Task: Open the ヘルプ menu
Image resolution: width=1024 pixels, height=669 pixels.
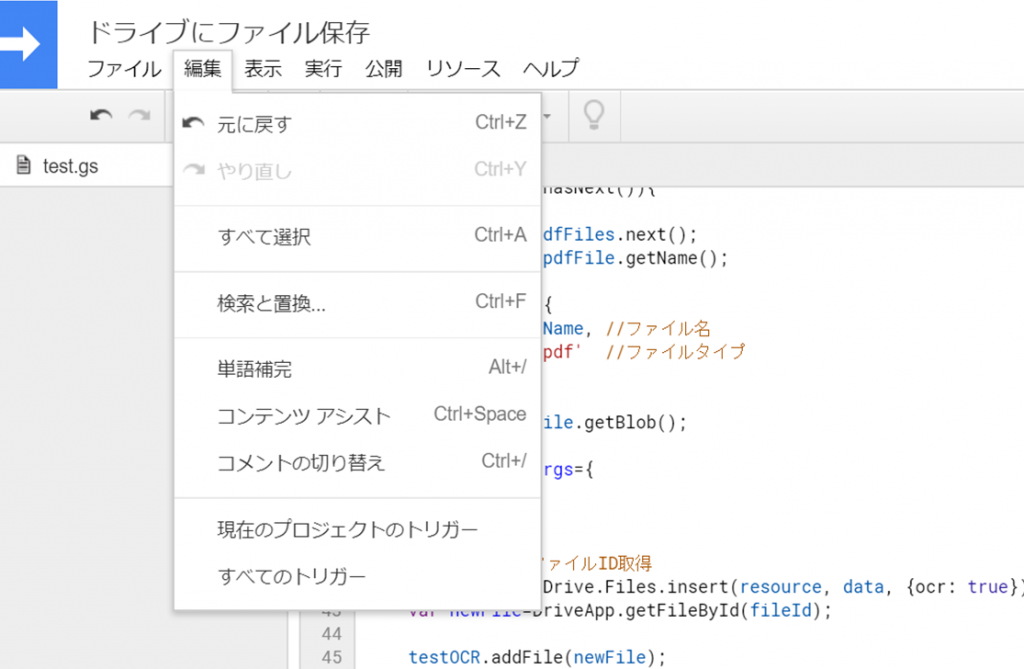Action: click(551, 69)
